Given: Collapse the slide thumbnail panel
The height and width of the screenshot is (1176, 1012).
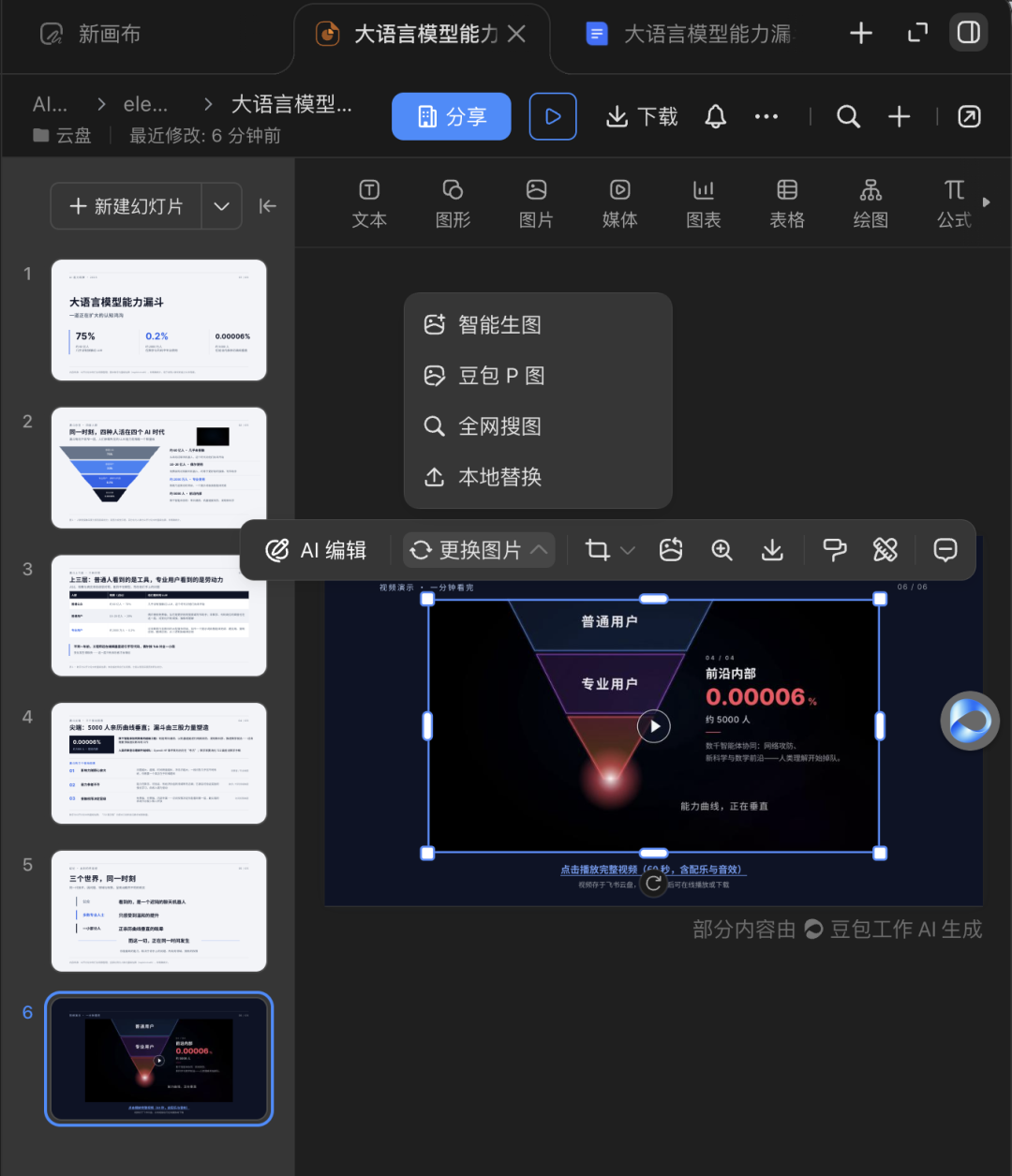Looking at the screenshot, I should (268, 206).
